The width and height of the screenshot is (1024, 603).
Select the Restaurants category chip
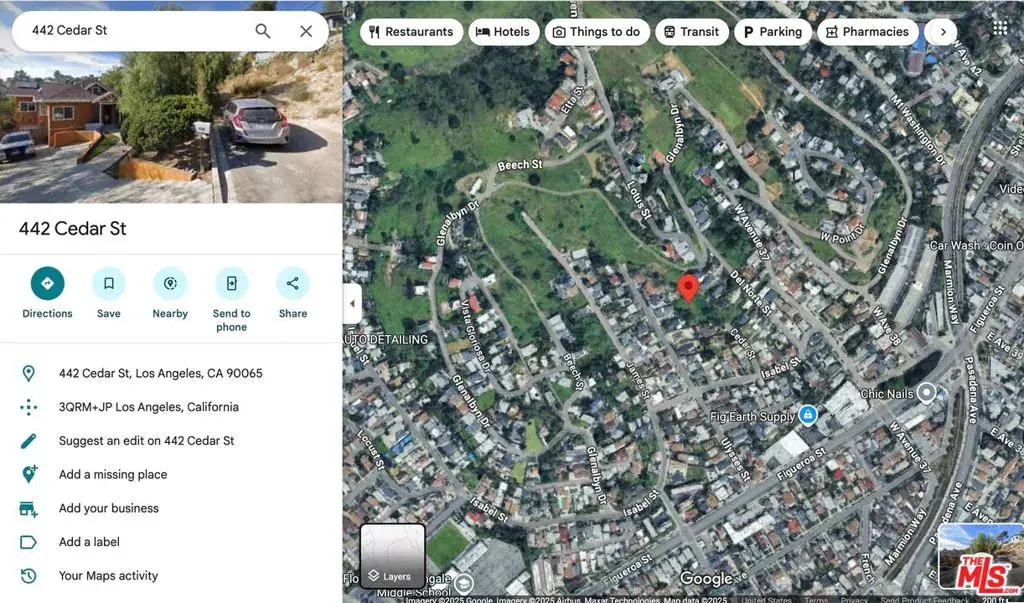(411, 32)
